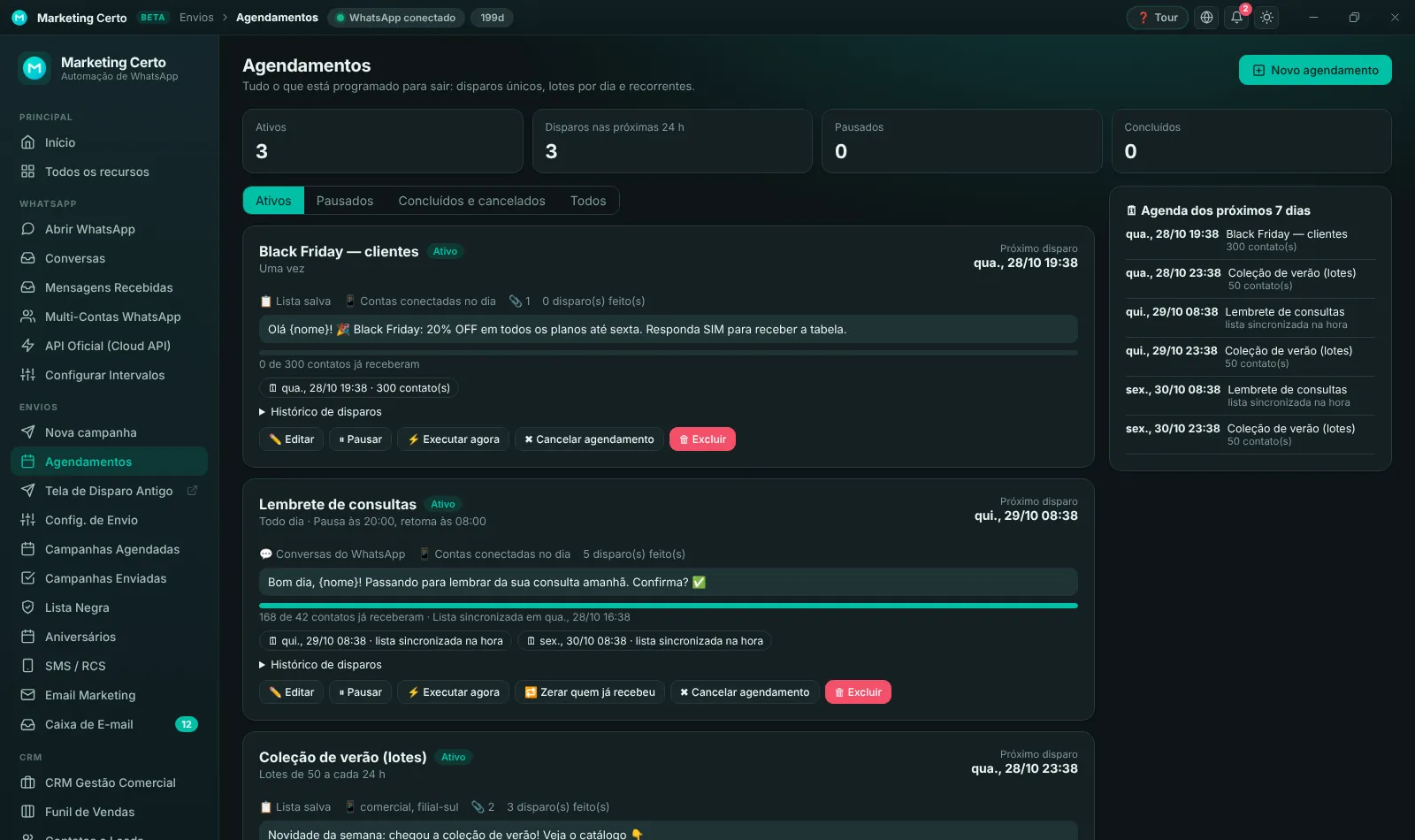Click the Caixa de E-mail inbox icon
Screen dimensions: 1415x840
(x=27, y=724)
